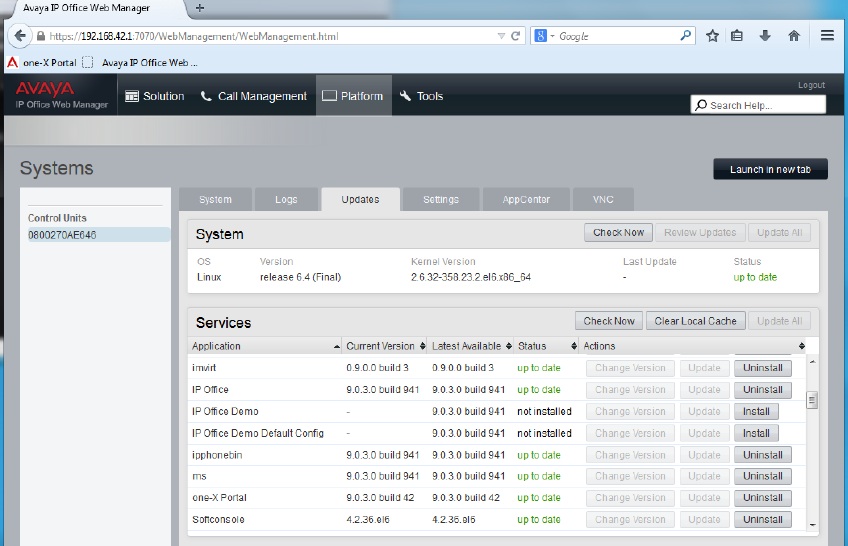Switch to the Logs tab
Image resolution: width=848 pixels, height=546 pixels.
click(286, 199)
